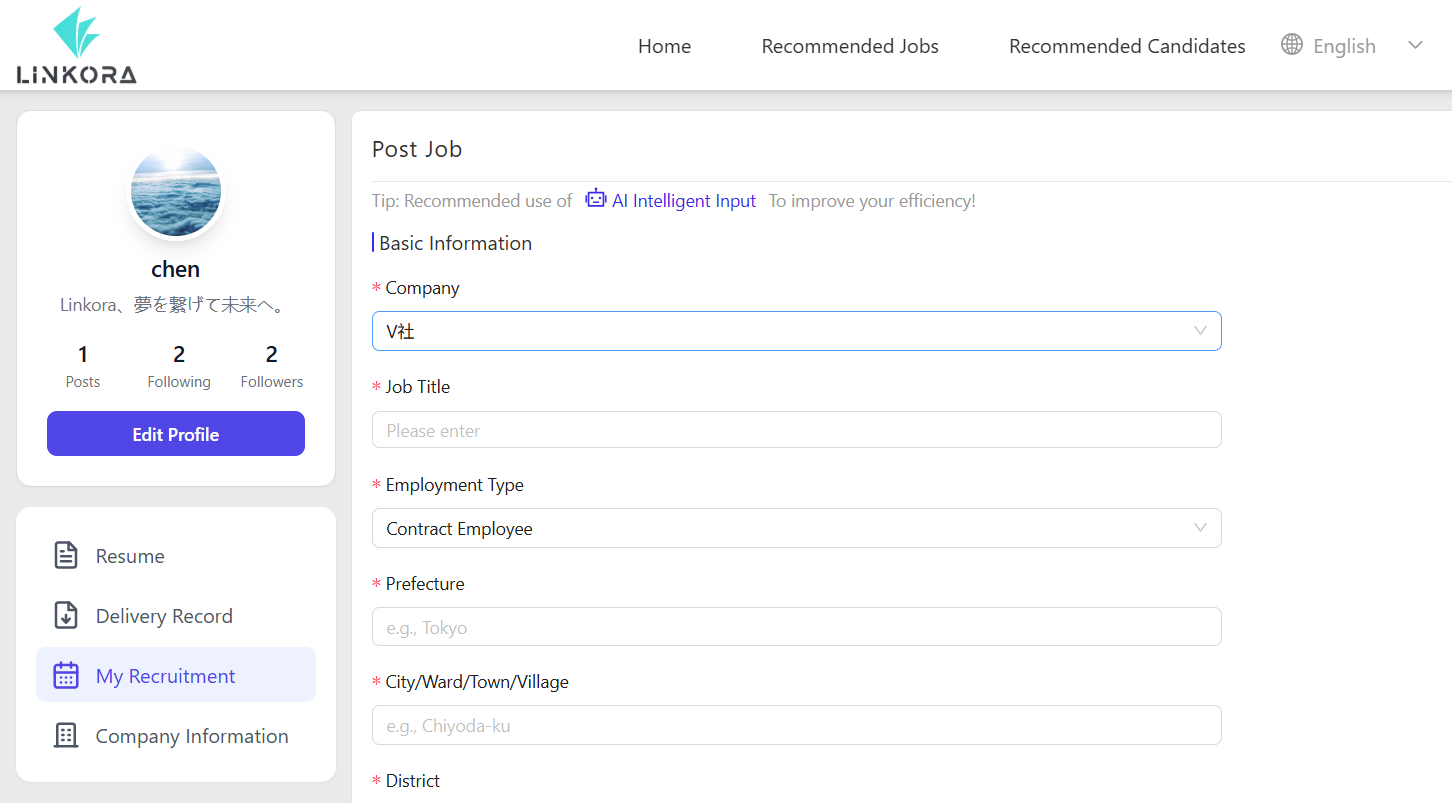Click the globe language icon
1452x803 pixels.
[1292, 45]
